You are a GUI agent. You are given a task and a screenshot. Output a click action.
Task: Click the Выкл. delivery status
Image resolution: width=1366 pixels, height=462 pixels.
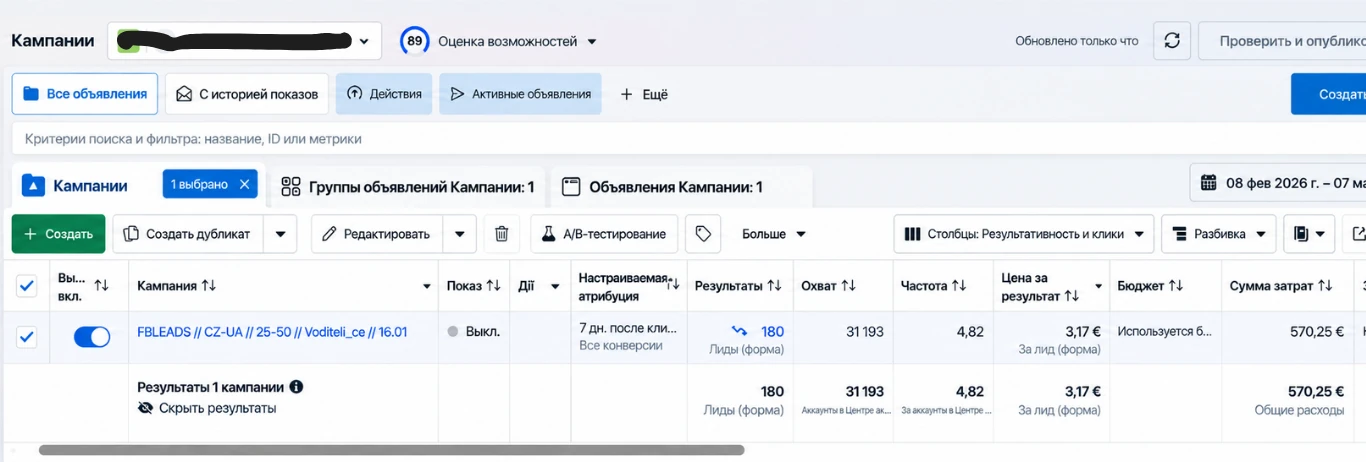[x=474, y=332]
